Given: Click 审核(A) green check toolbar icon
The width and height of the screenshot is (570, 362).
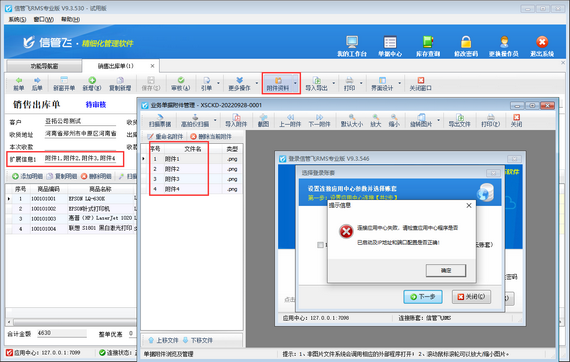Looking at the screenshot, I should (181, 84).
